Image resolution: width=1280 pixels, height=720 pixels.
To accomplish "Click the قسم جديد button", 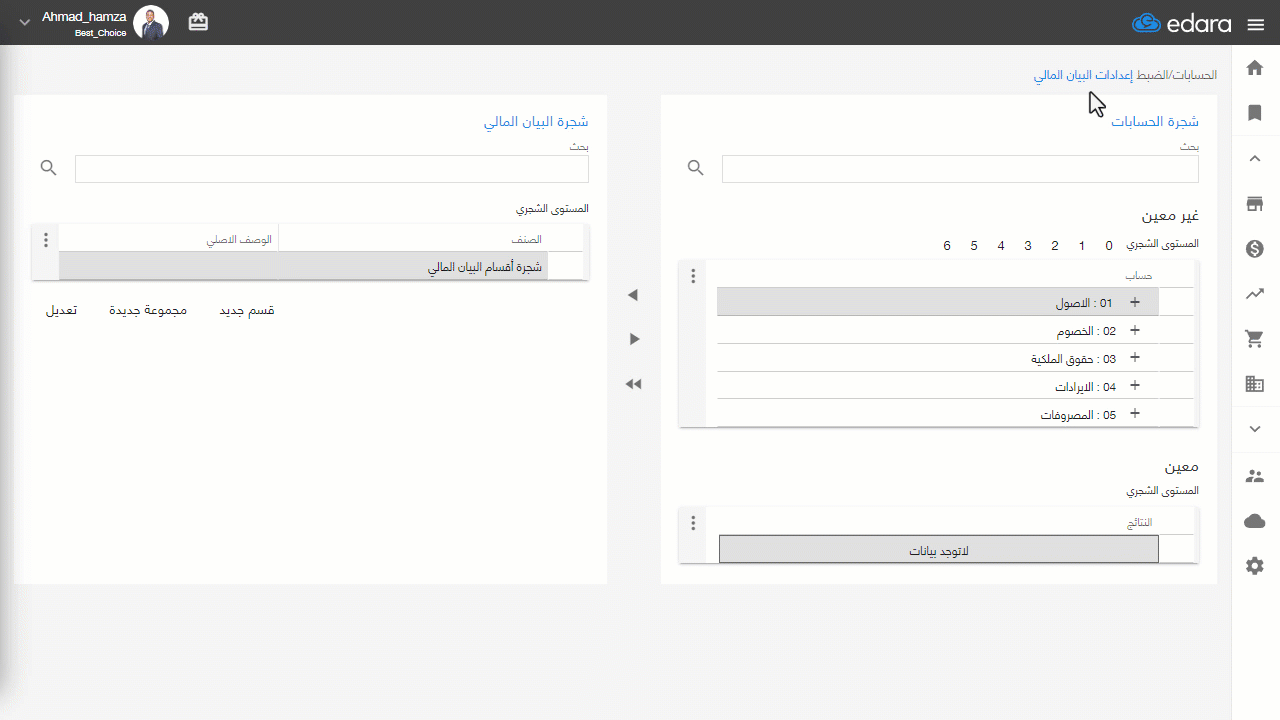I will 247,311.
